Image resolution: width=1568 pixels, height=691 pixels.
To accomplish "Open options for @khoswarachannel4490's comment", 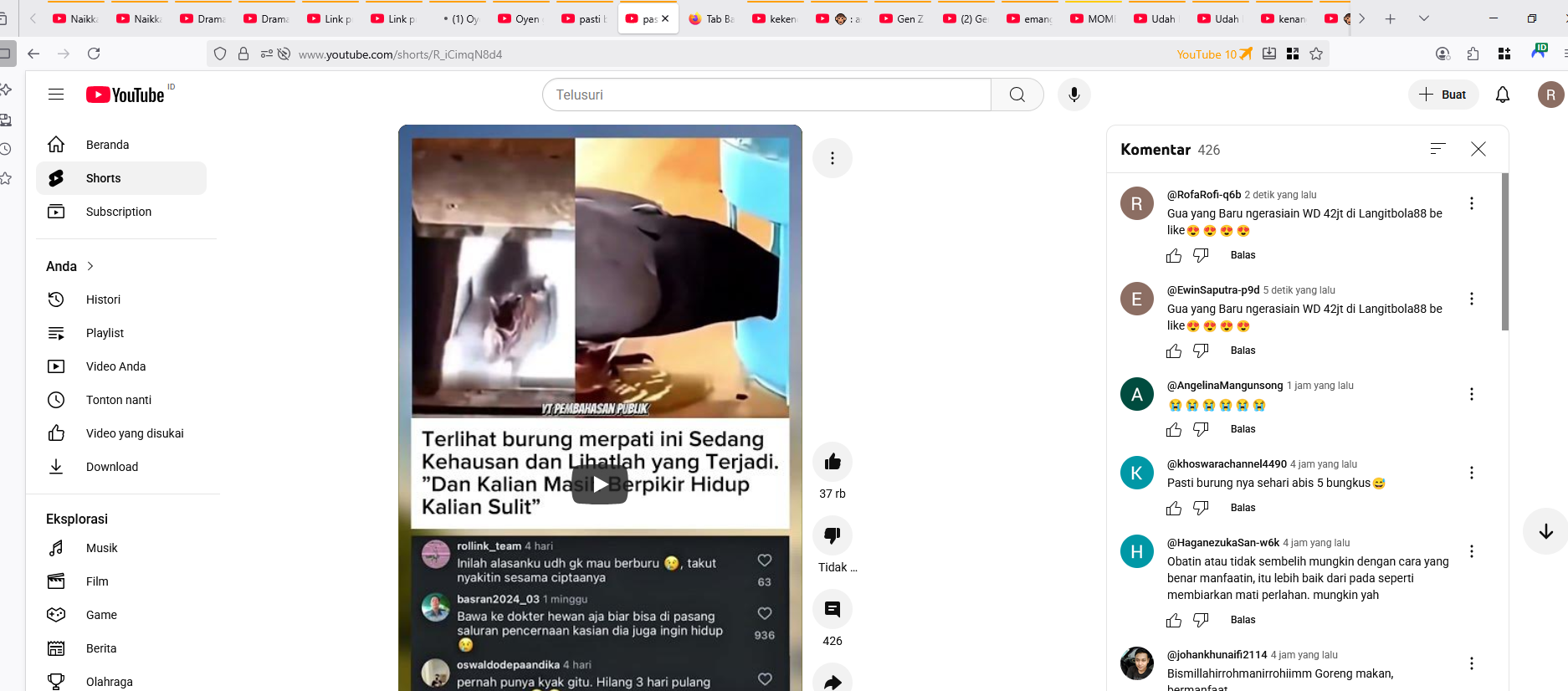I will [x=1472, y=473].
